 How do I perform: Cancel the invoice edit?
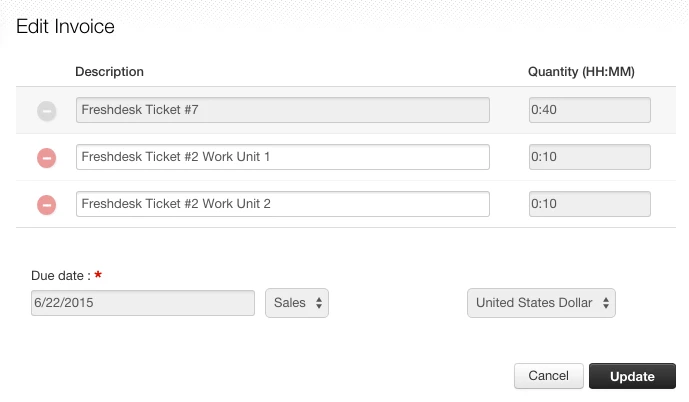pyautogui.click(x=548, y=376)
